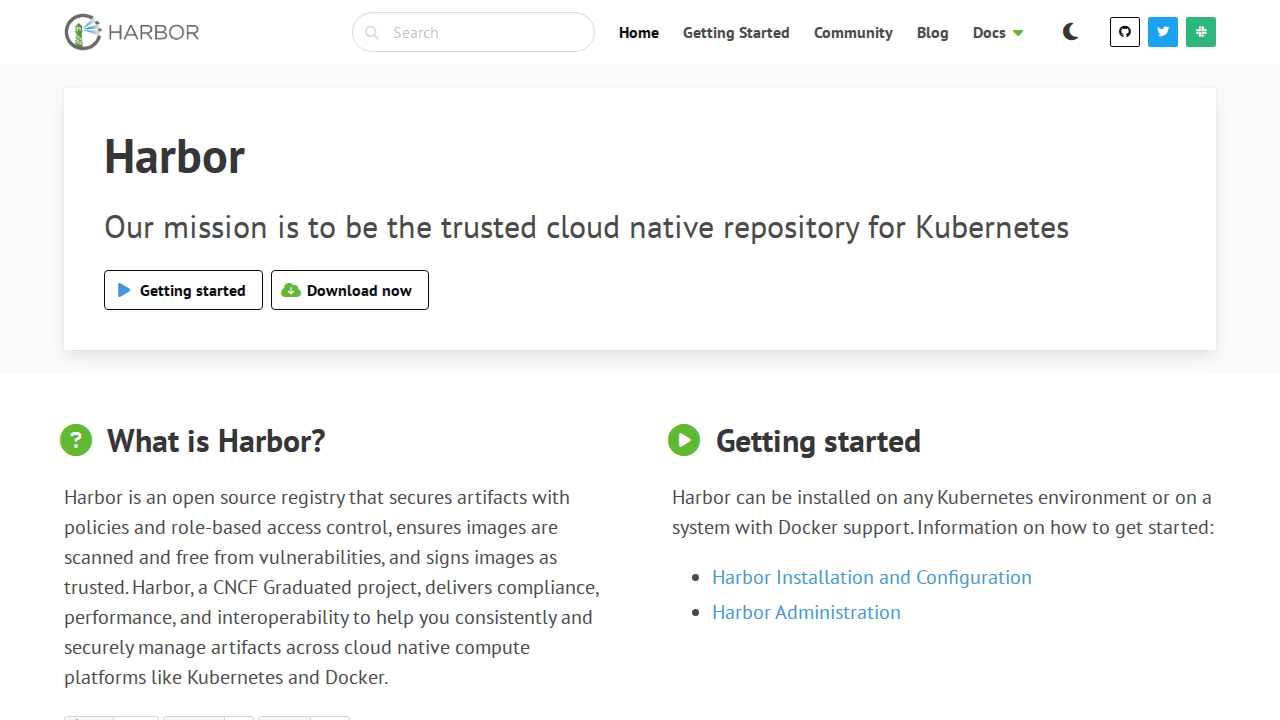Click the Harbor lighthouse logo
This screenshot has width=1280, height=720.
[x=84, y=32]
